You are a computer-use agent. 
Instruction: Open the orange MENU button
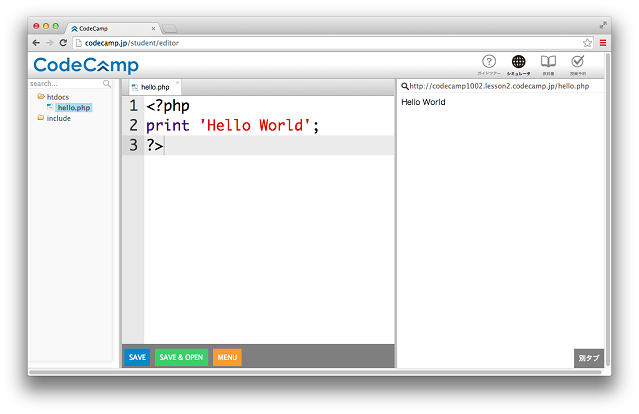coord(227,357)
